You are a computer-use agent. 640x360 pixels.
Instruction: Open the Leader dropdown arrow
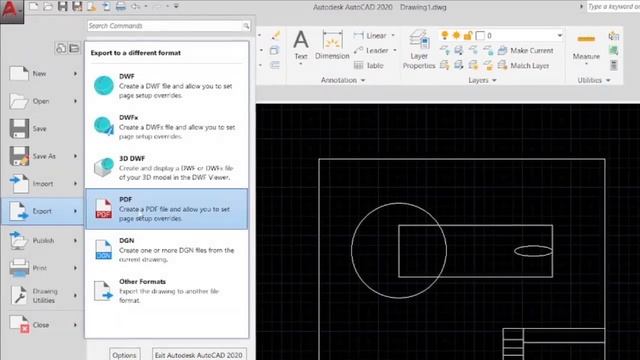tap(395, 50)
